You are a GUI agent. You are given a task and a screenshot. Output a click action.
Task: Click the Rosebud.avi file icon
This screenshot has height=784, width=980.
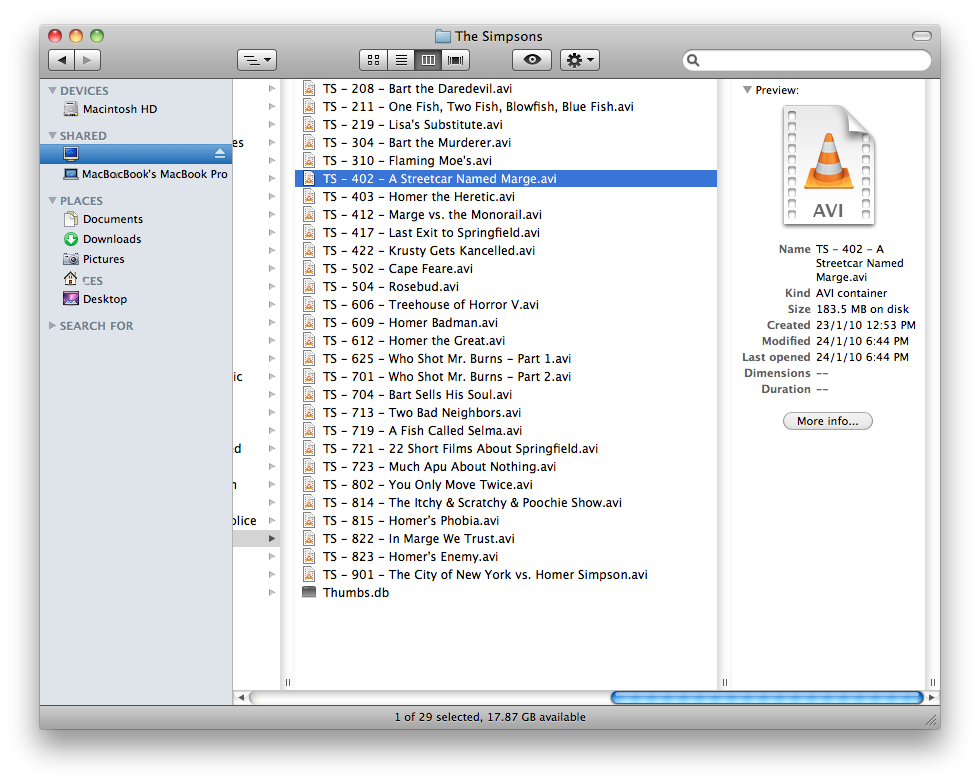coord(309,286)
